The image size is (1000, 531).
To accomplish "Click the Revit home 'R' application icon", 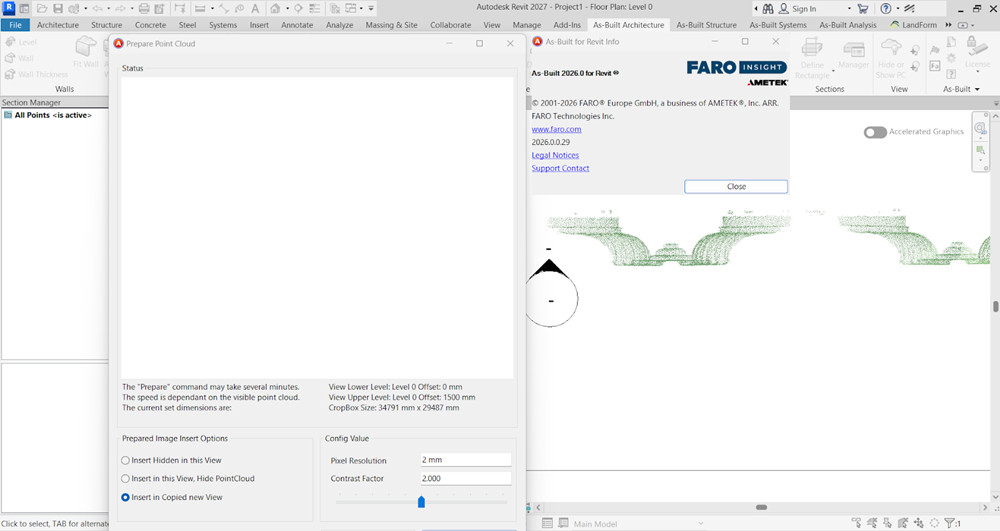I will (9, 8).
